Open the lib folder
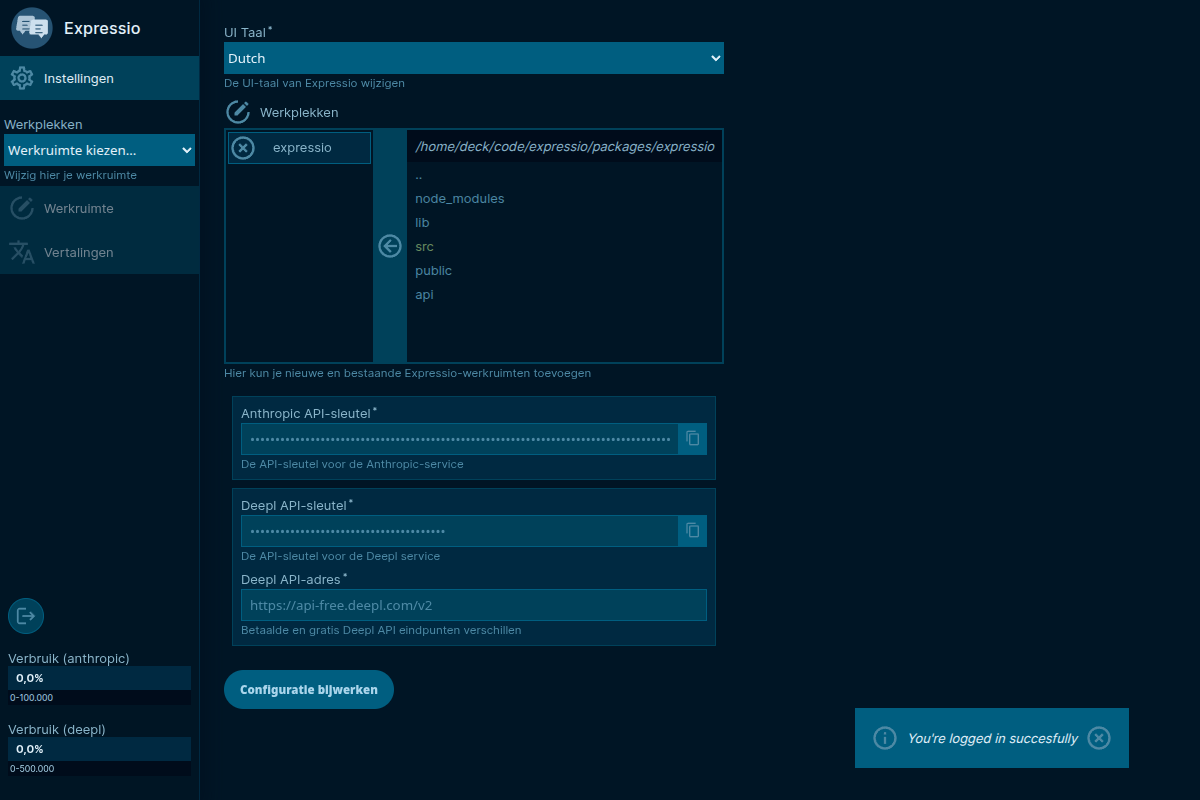This screenshot has width=1200, height=800. 422,223
